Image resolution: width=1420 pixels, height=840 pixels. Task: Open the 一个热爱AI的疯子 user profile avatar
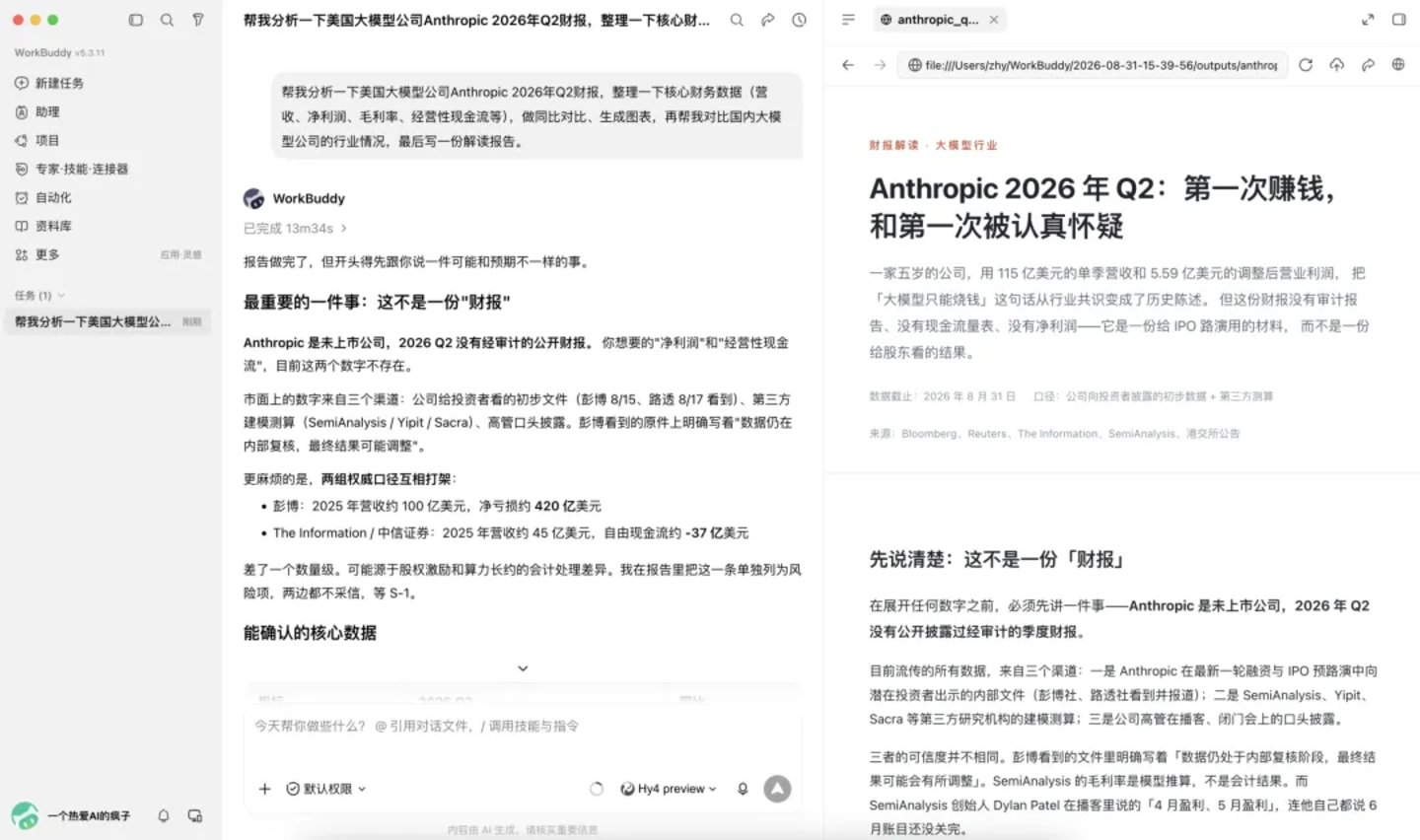(x=25, y=815)
